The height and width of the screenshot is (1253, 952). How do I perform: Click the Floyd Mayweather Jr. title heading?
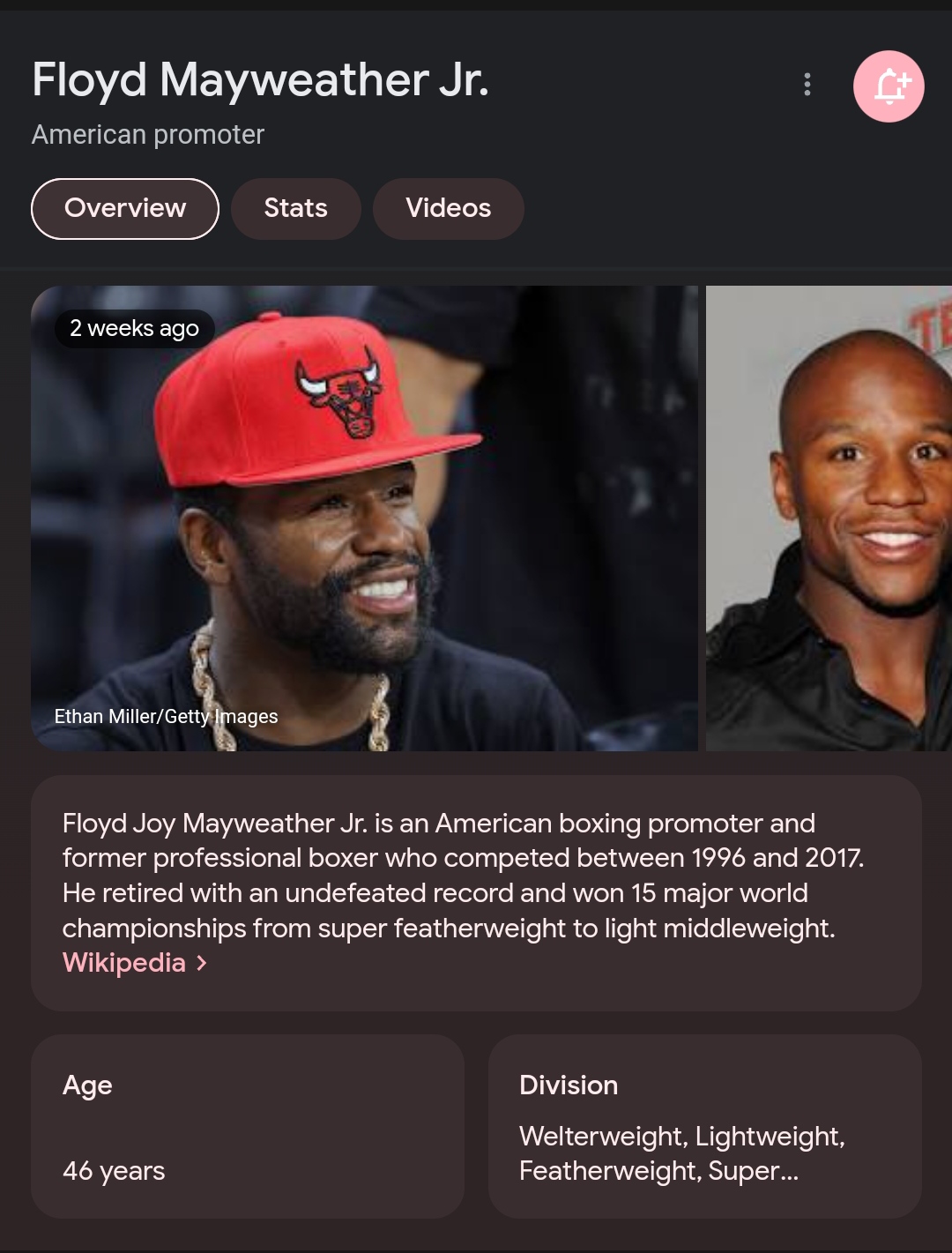tap(260, 80)
